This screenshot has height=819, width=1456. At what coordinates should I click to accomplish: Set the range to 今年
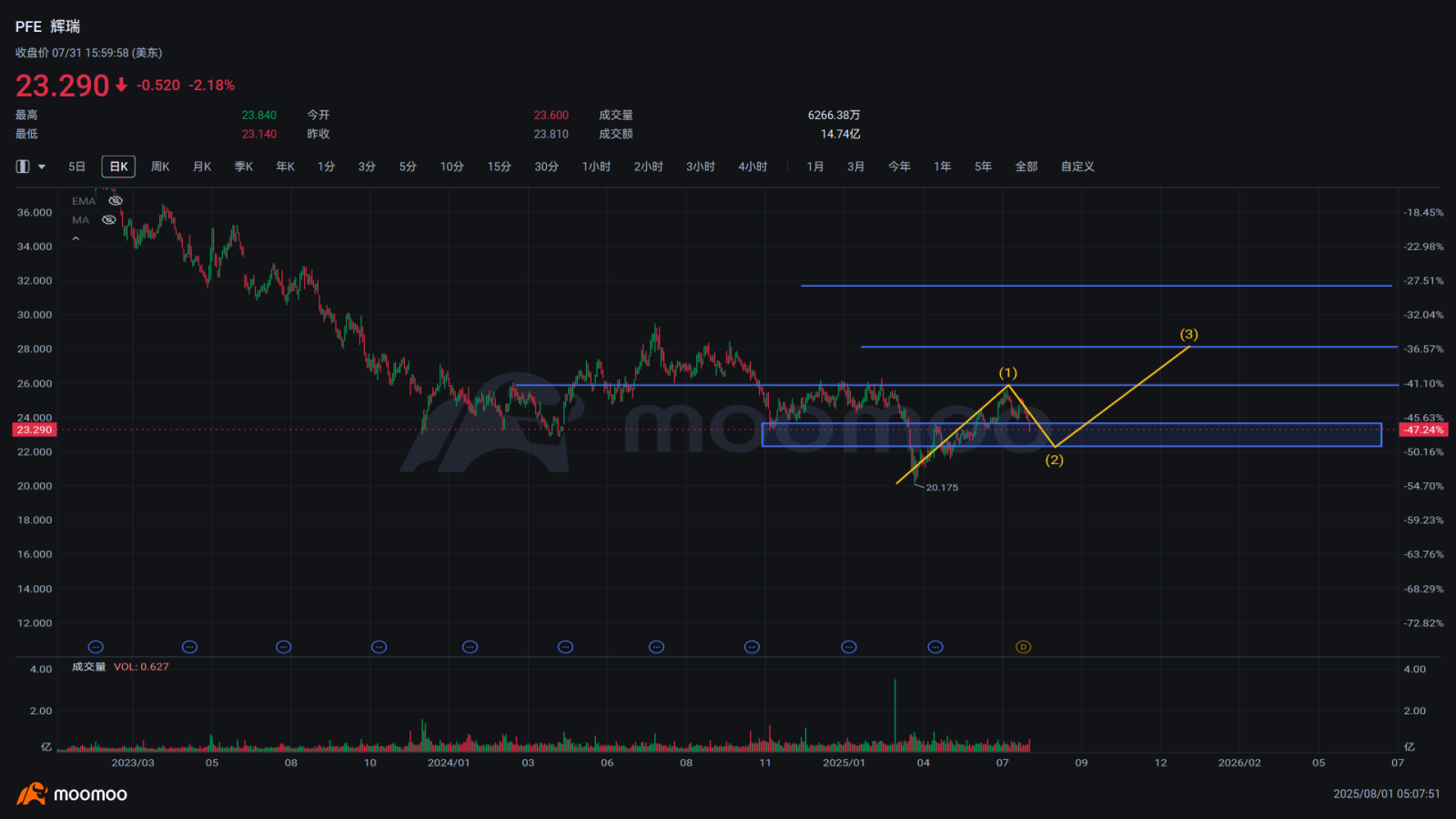pyautogui.click(x=899, y=167)
